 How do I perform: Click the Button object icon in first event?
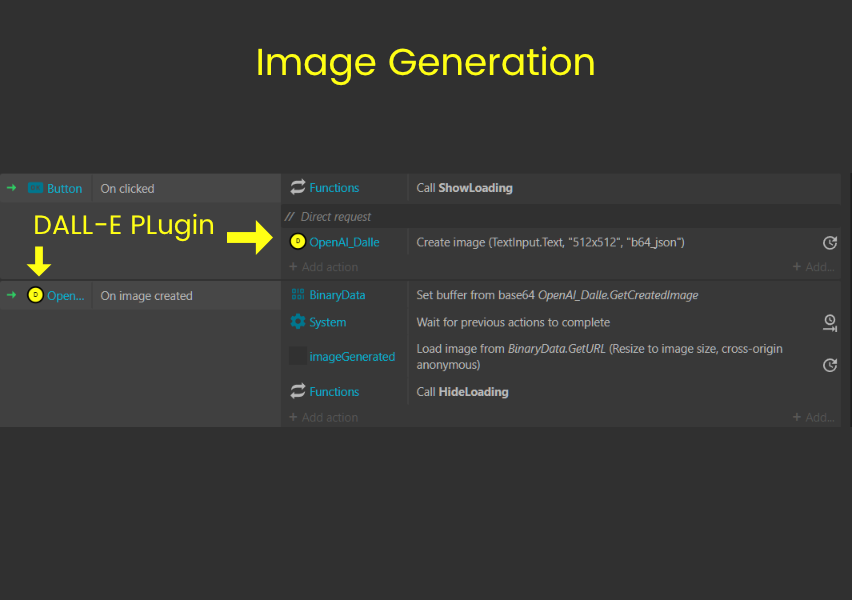pos(36,188)
